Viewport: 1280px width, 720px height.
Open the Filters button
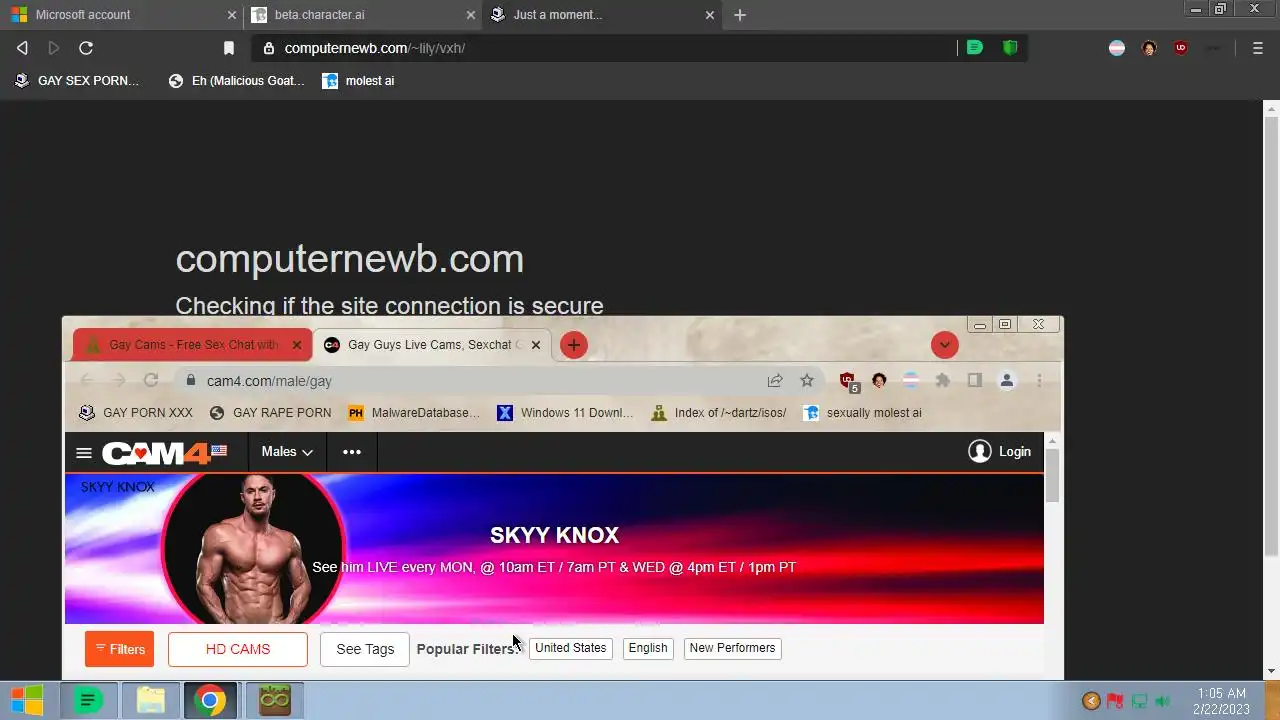click(119, 649)
